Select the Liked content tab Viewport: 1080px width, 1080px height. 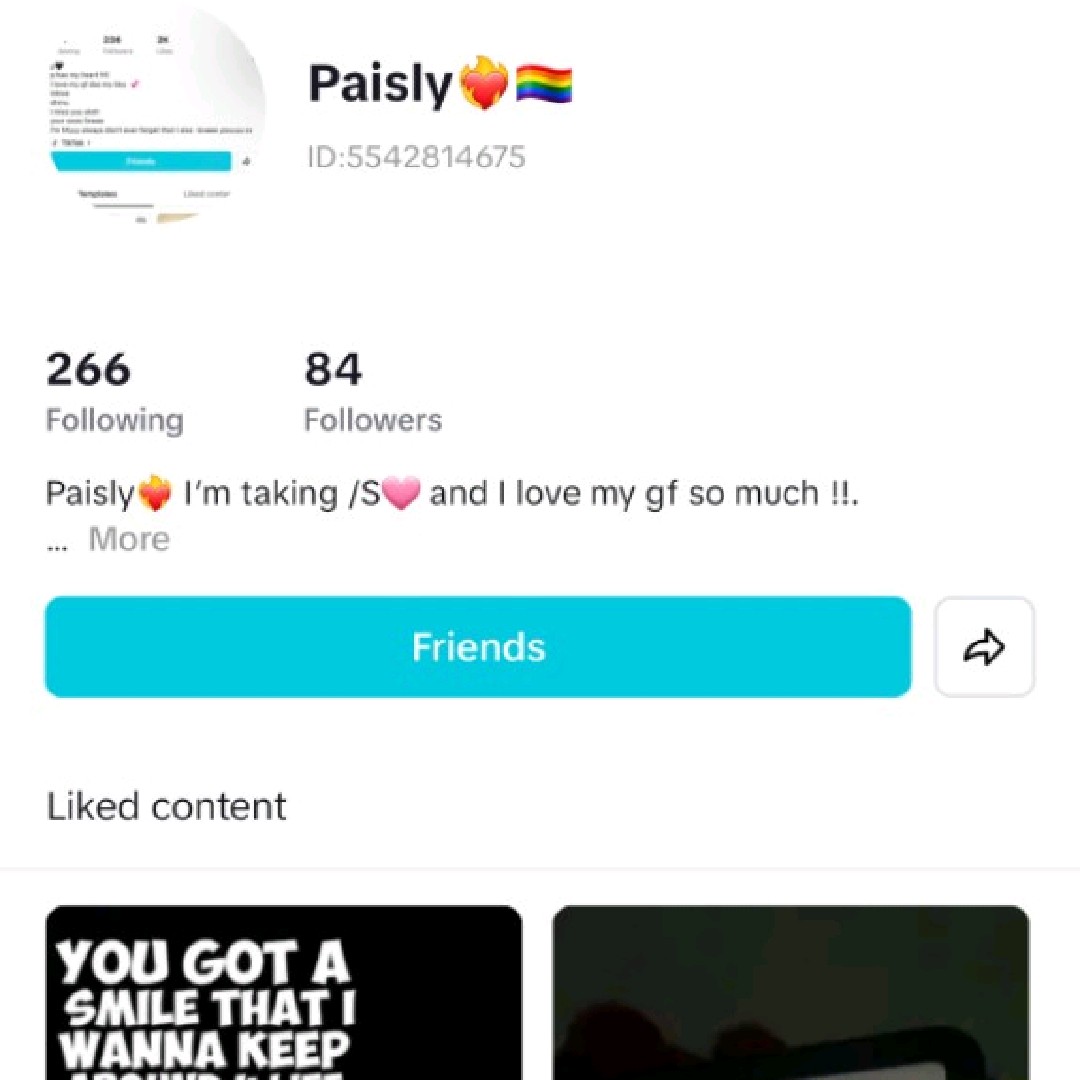click(x=166, y=806)
